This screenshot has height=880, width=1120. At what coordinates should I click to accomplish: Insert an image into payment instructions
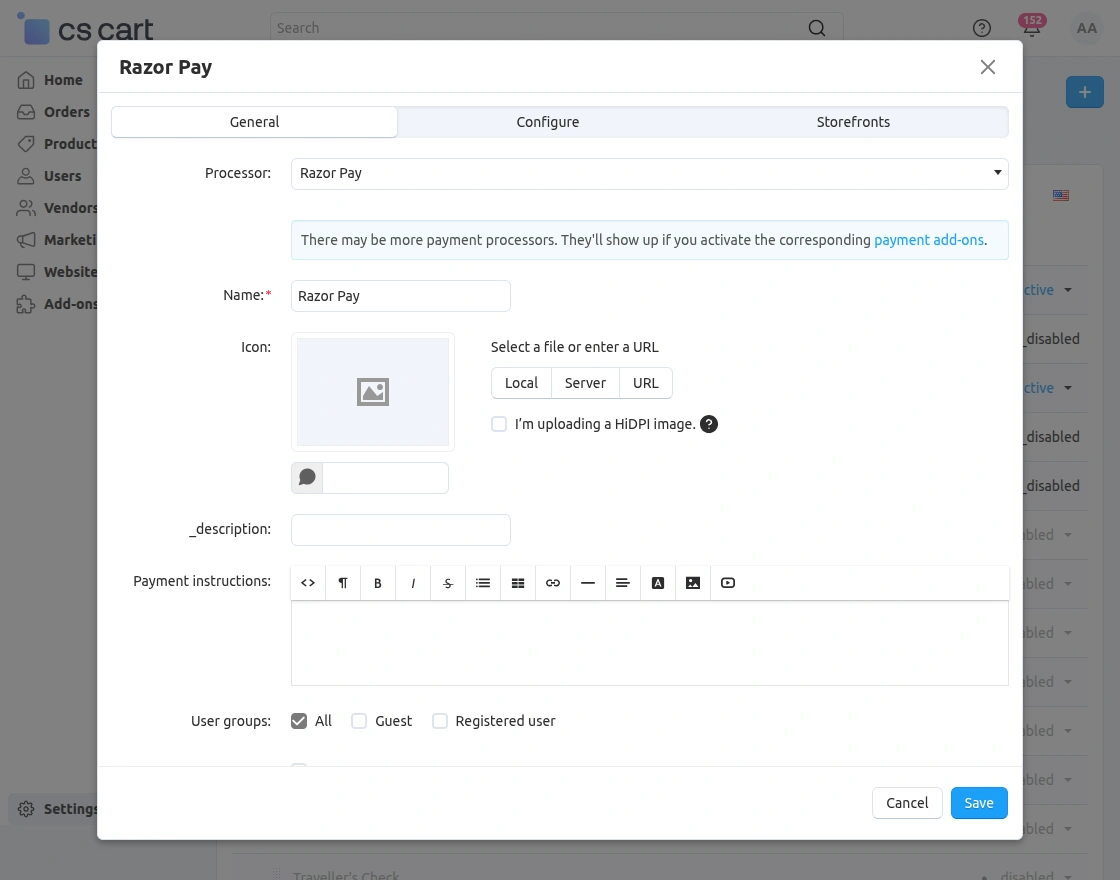tap(692, 582)
